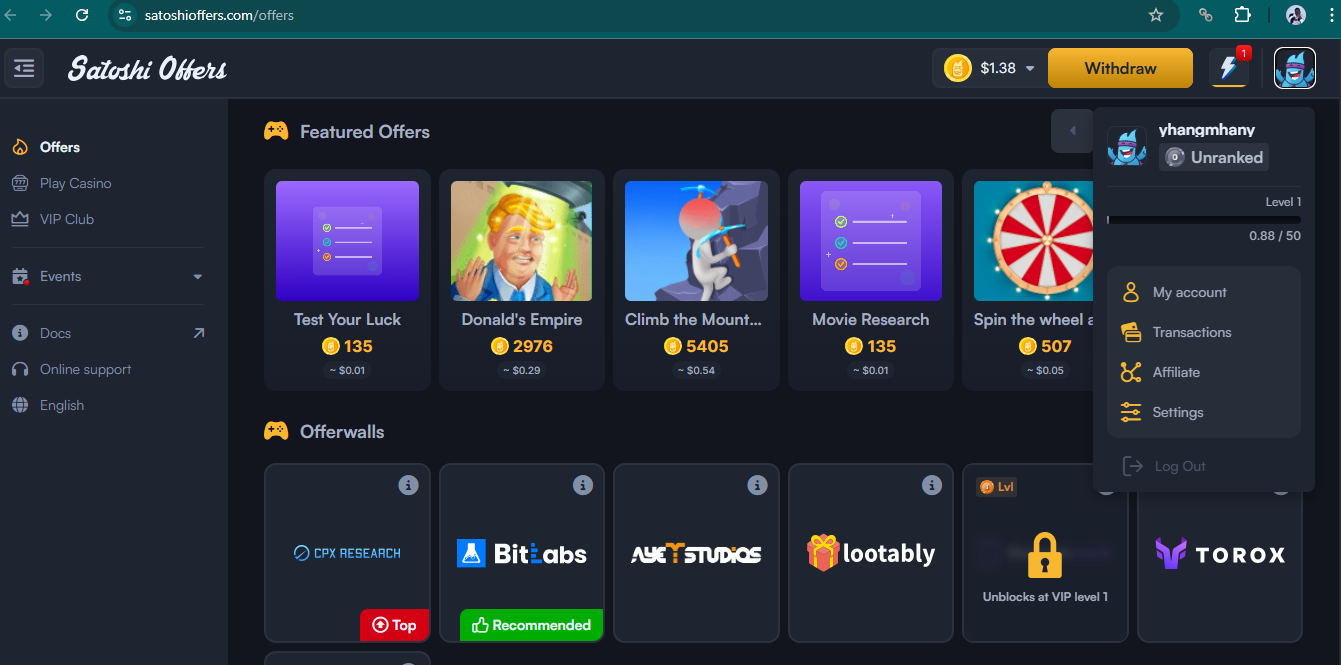The width and height of the screenshot is (1341, 665).
Task: Click the browser address bar
Action: tap(640, 15)
